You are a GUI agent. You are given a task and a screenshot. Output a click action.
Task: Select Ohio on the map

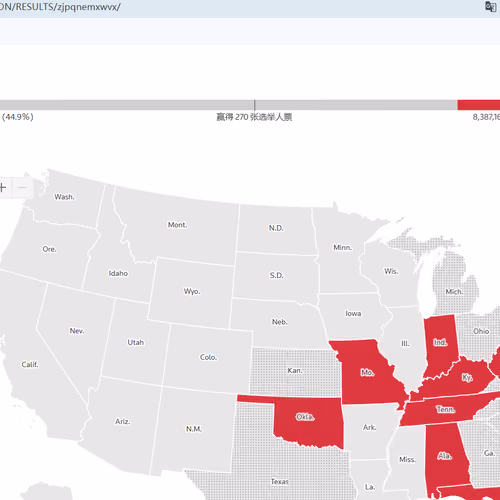(x=481, y=331)
